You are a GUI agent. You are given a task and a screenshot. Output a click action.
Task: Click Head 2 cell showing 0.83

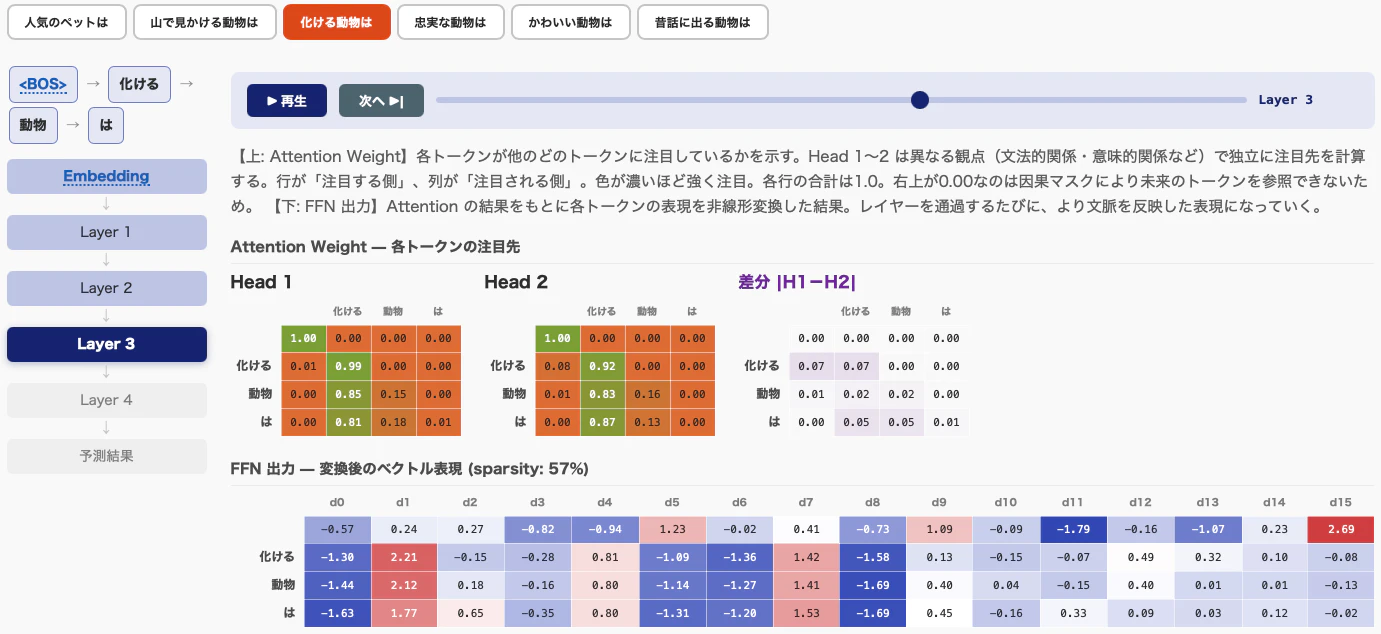coord(603,394)
